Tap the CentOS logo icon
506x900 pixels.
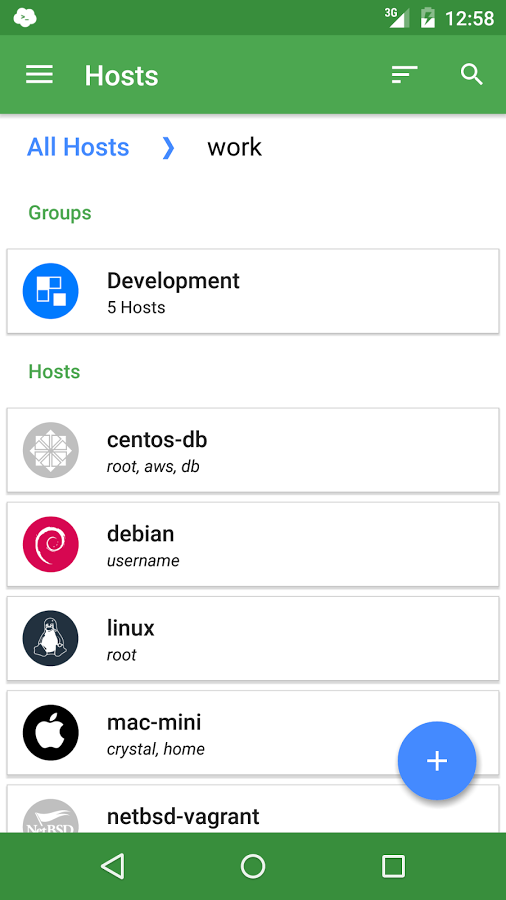coord(50,450)
